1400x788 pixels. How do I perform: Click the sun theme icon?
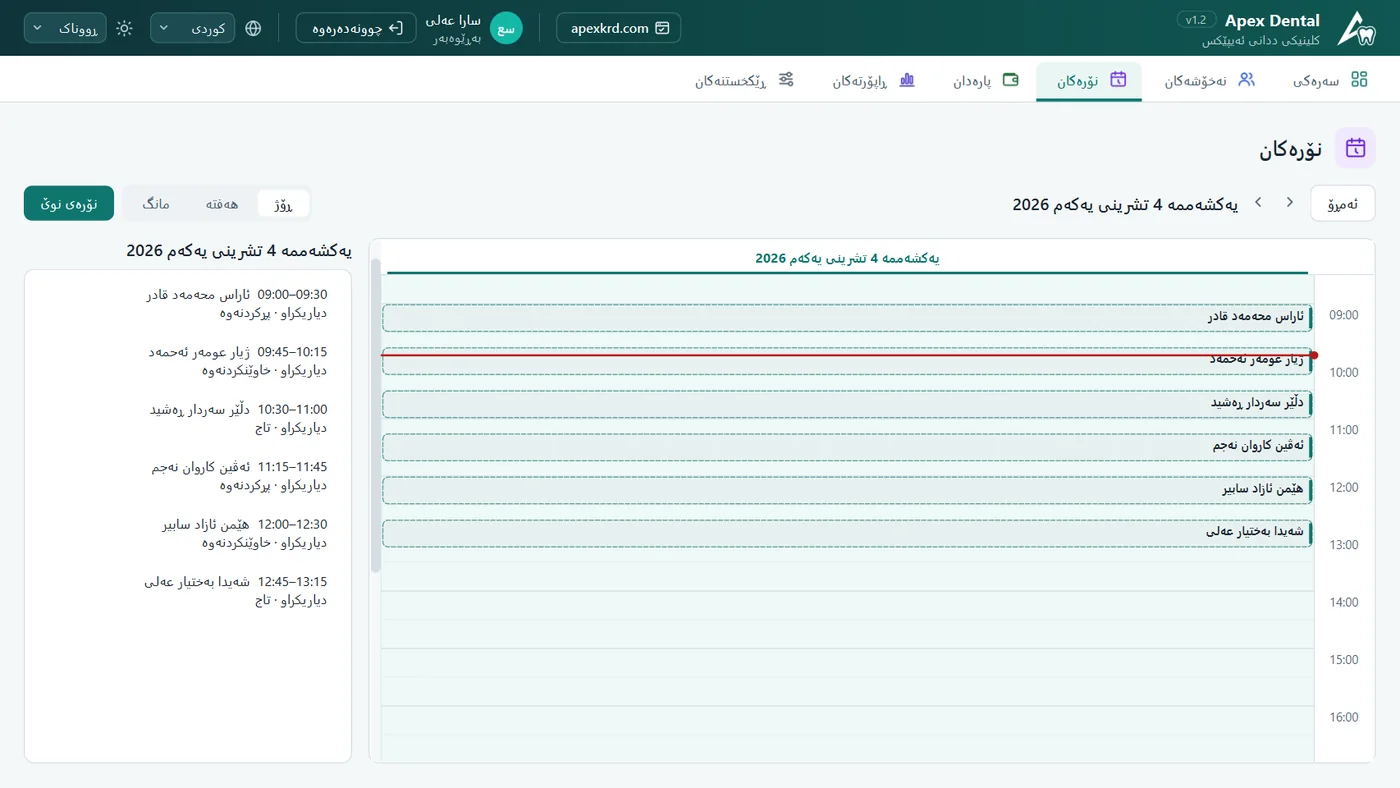[x=124, y=28]
